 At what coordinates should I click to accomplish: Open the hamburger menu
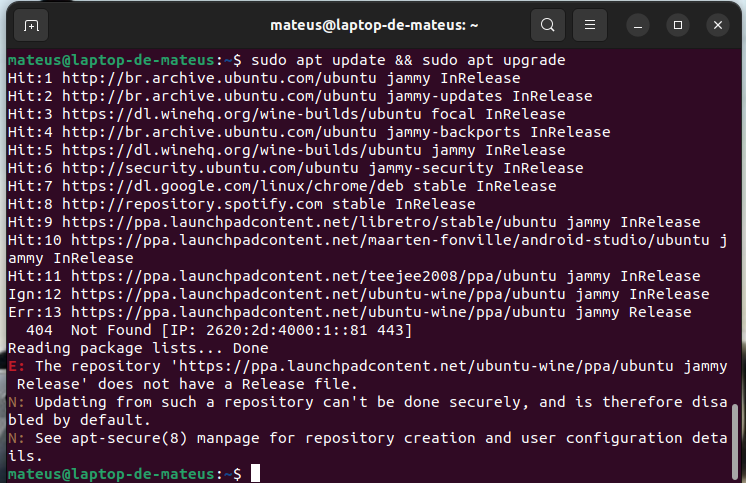coord(589,25)
